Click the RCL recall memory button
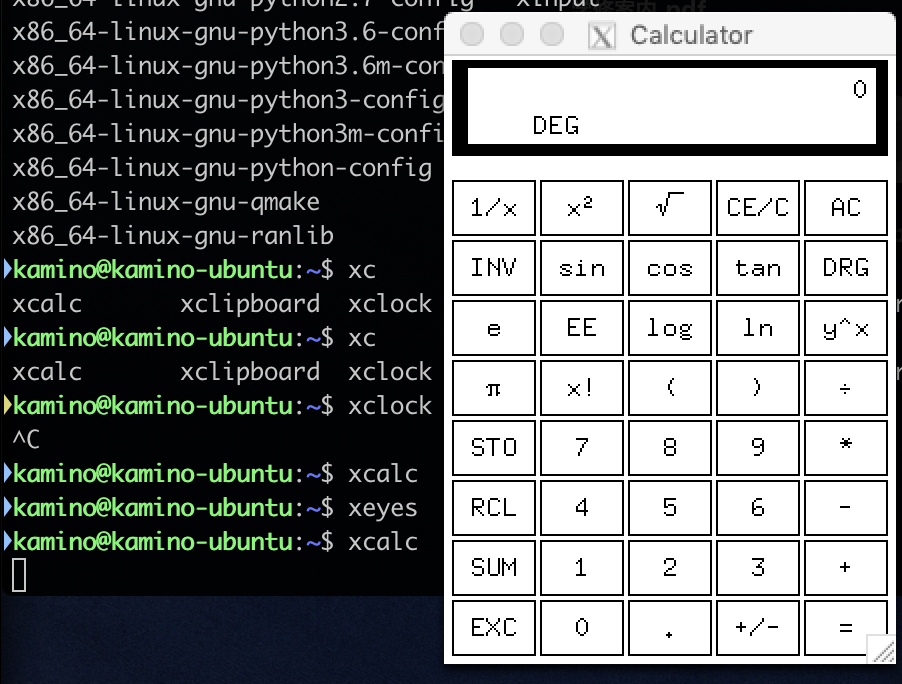This screenshot has width=902, height=684. tap(494, 507)
